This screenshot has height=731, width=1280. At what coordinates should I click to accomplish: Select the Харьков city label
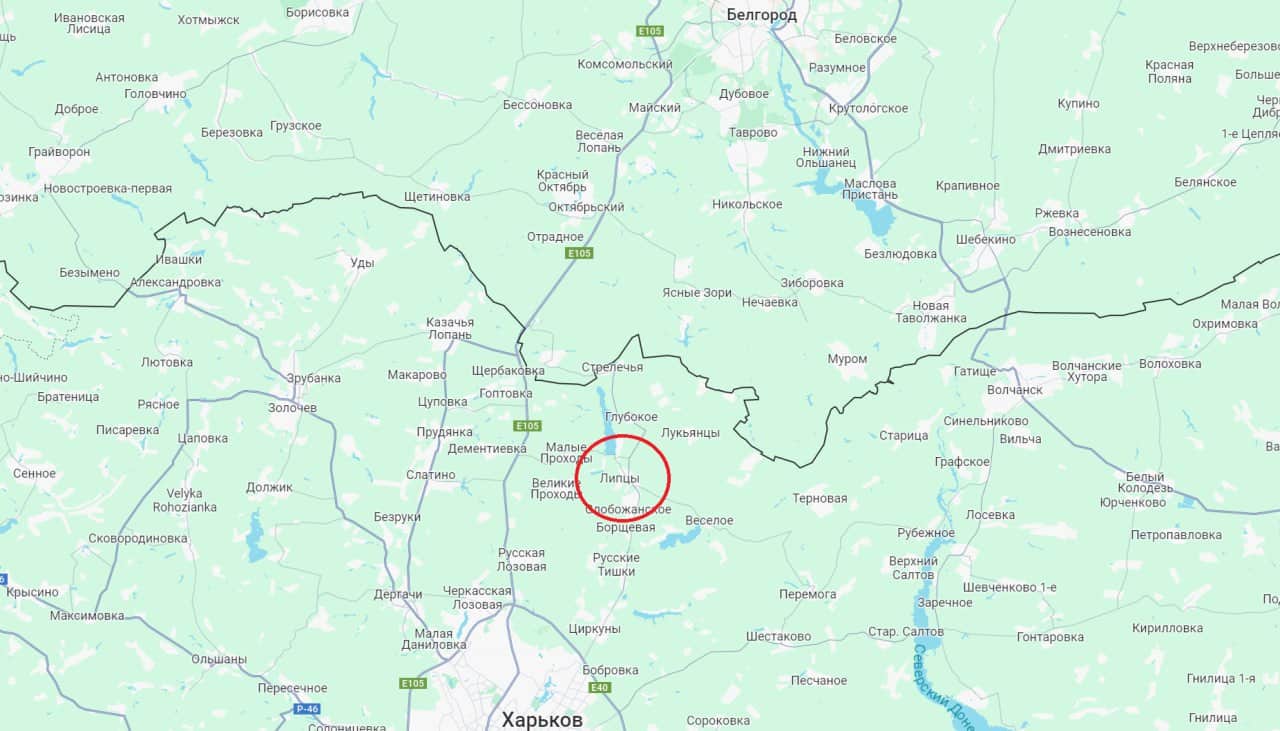[x=542, y=719]
